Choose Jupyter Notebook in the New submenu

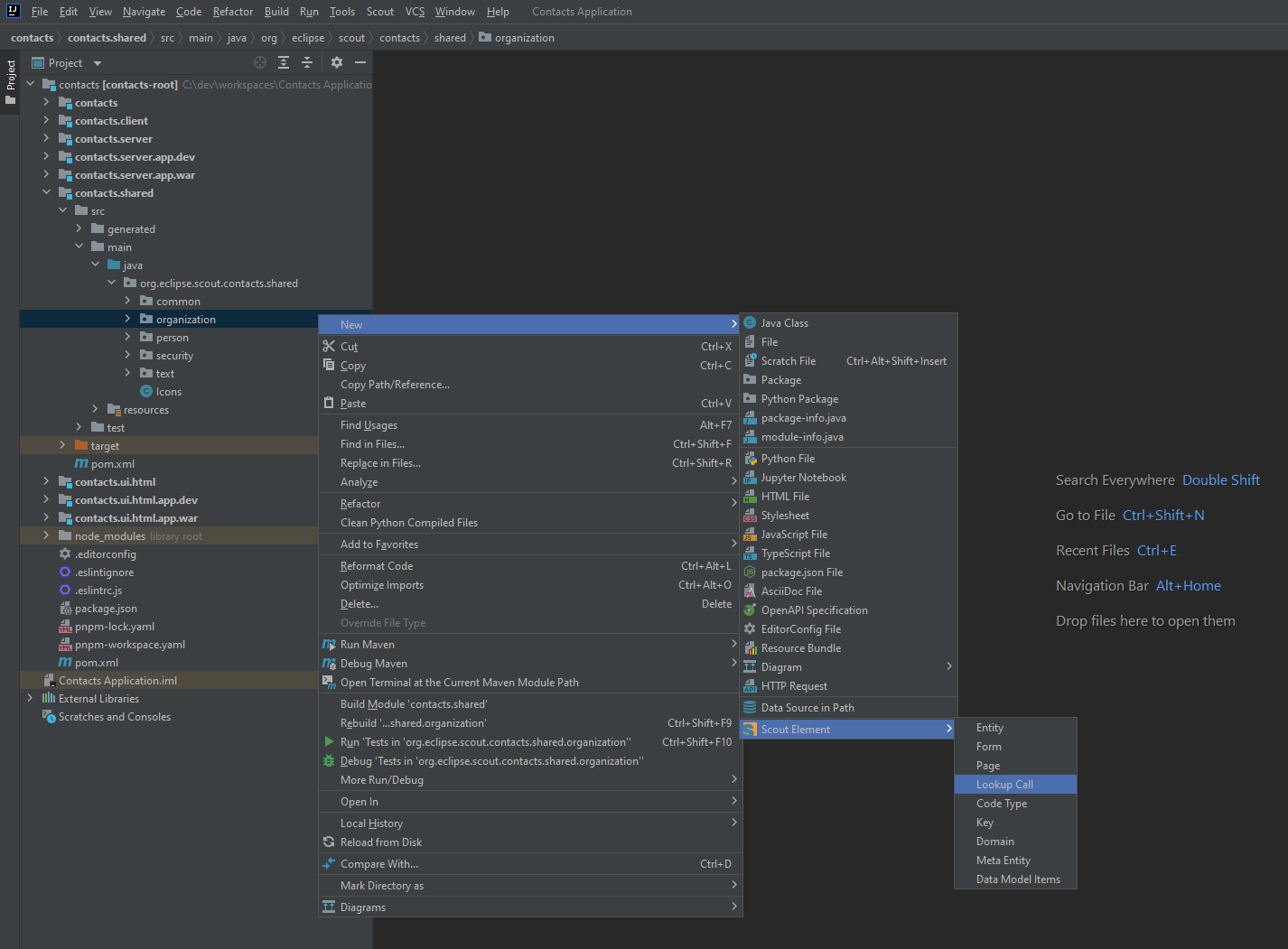pos(802,477)
